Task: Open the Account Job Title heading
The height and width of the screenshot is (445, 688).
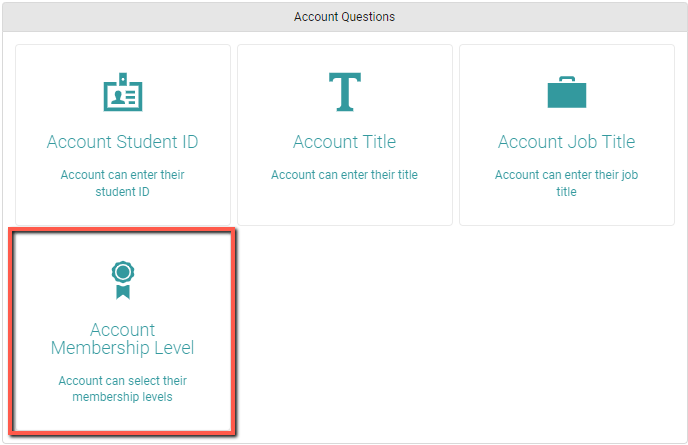Action: click(566, 142)
